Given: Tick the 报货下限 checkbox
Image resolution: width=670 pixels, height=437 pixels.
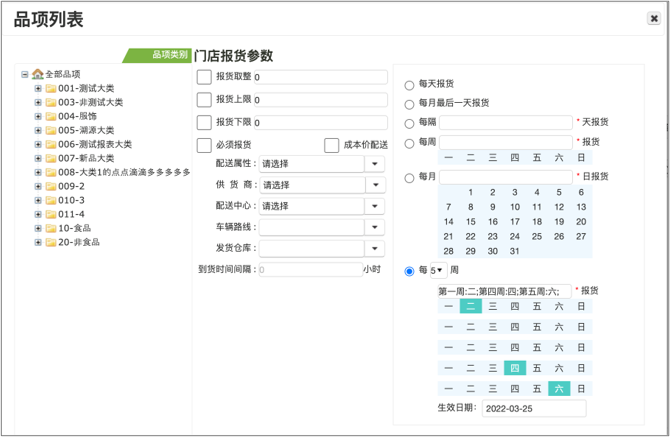Looking at the screenshot, I should pos(204,122).
